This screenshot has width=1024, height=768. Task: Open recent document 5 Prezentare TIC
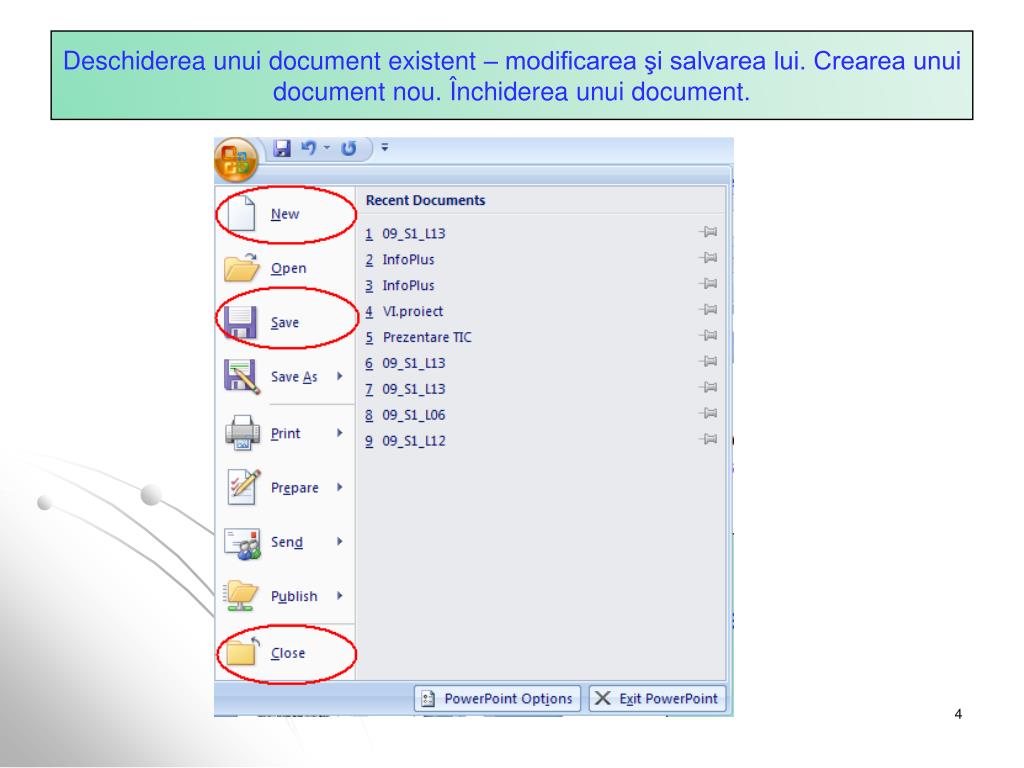418,338
